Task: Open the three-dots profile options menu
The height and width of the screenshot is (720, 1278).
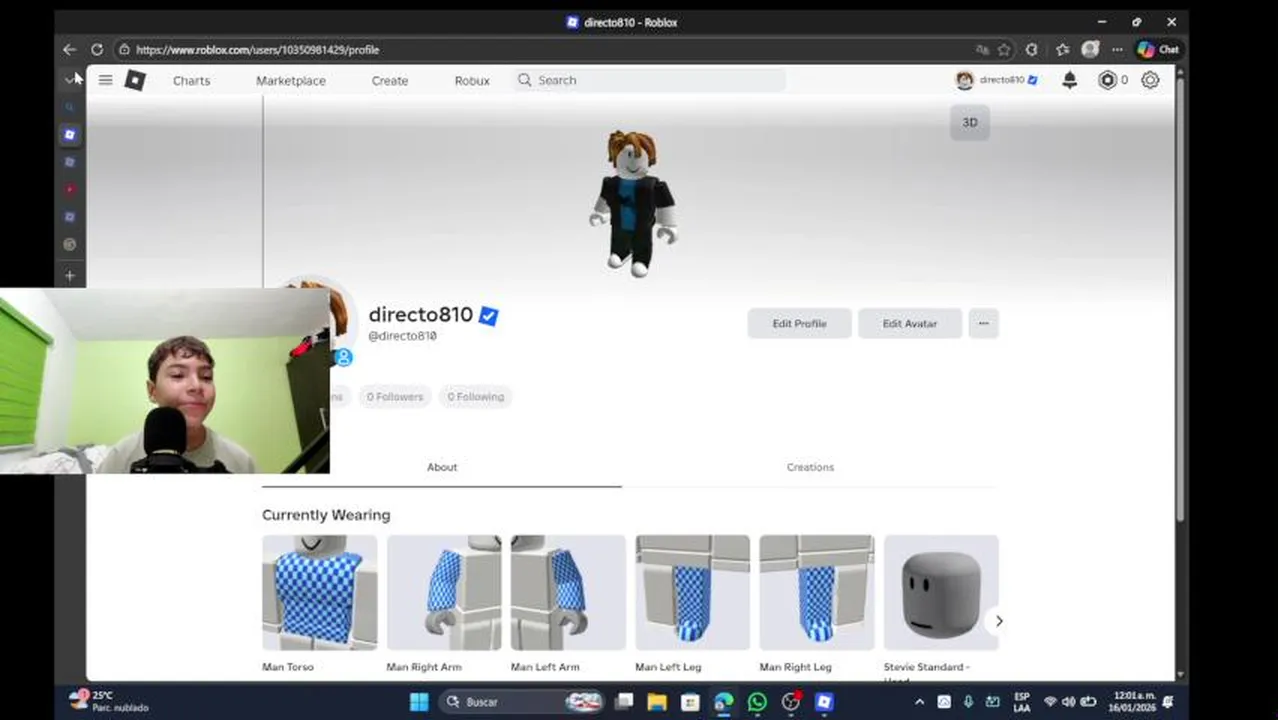Action: click(983, 324)
